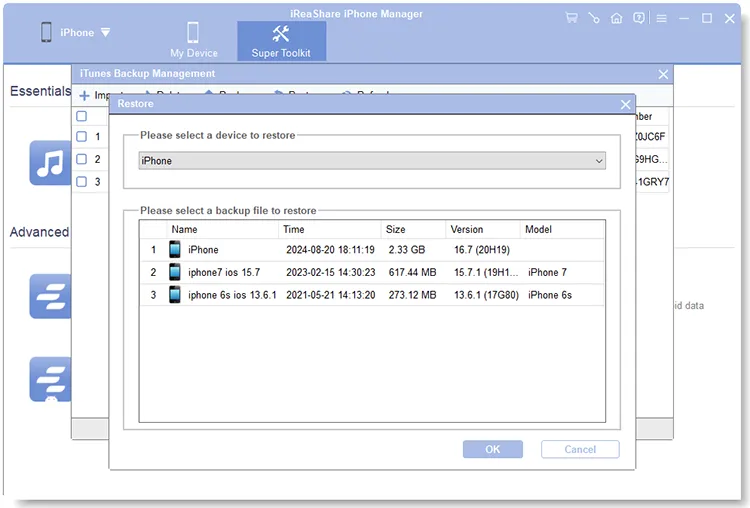Open the feedback help icon

pyautogui.click(x=639, y=18)
